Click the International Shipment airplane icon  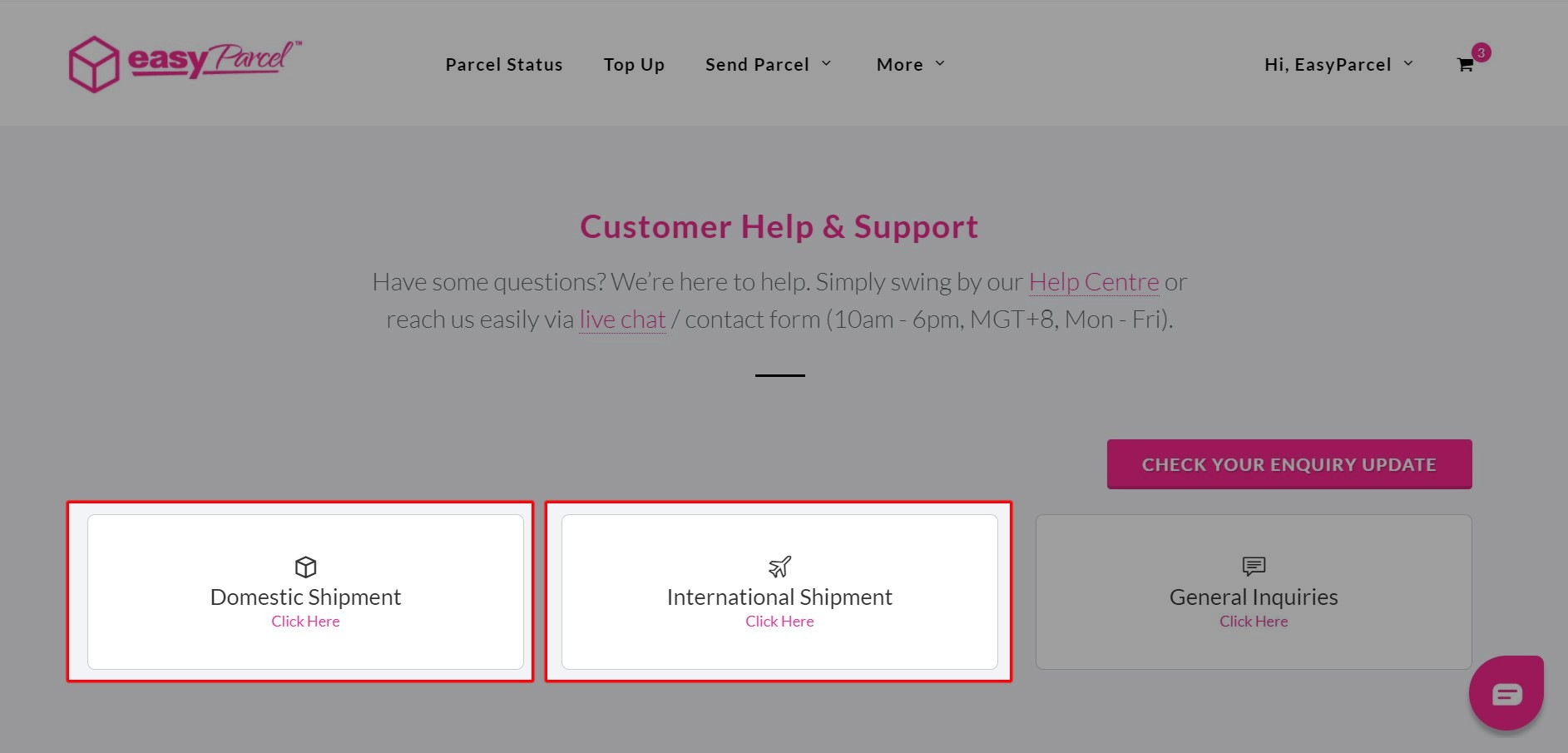779,567
